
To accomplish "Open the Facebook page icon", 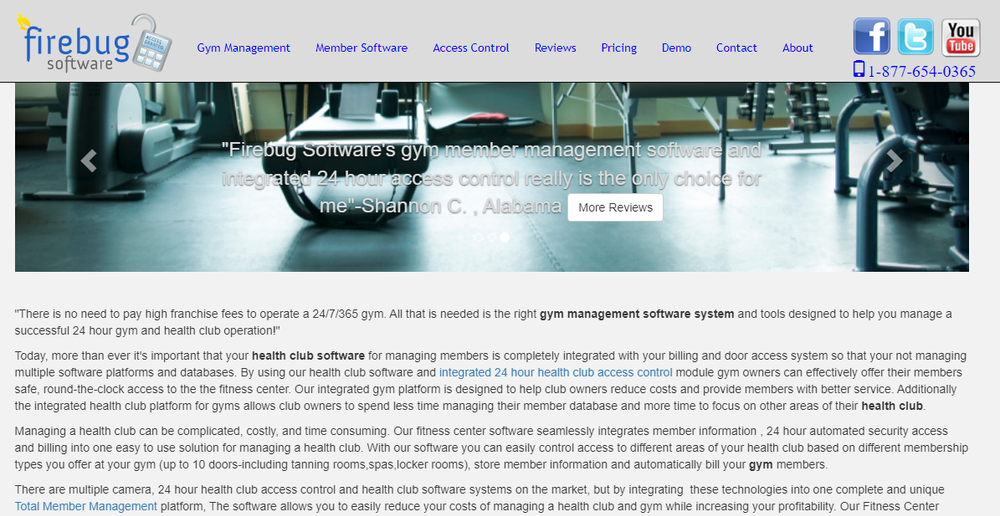I will 871,36.
